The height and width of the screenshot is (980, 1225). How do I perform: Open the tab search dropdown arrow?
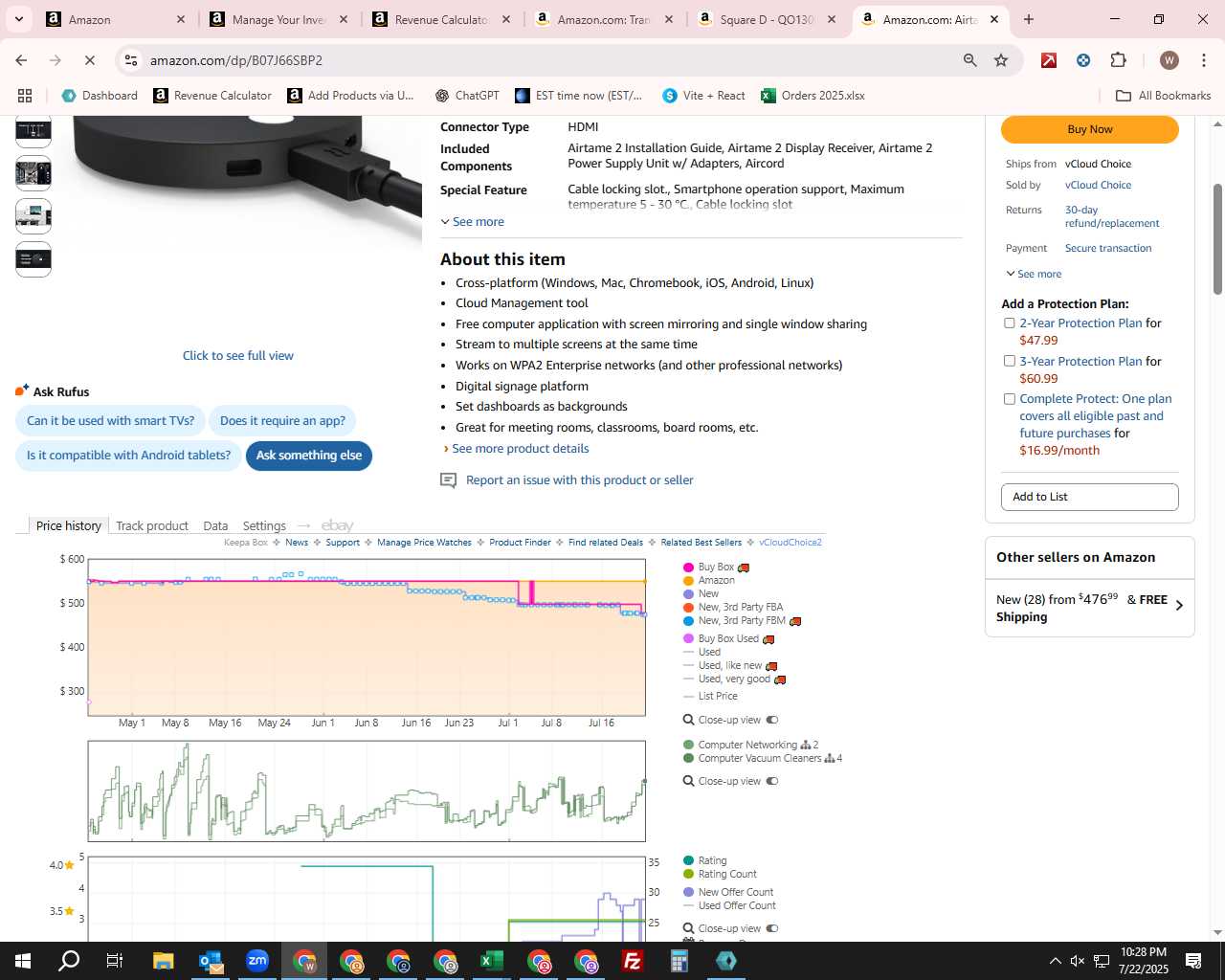pos(18,19)
